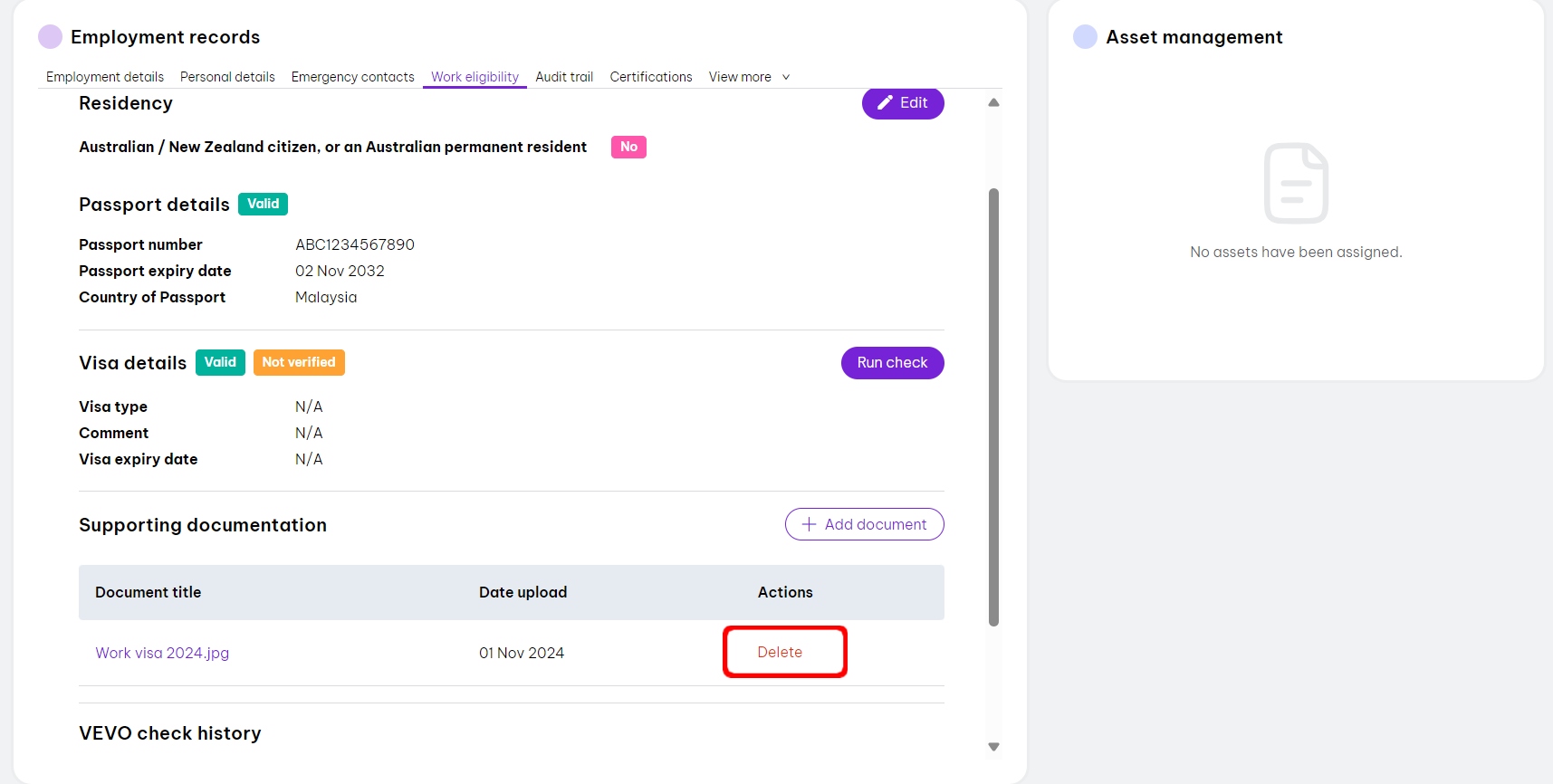Select the Work eligibility tab
The width and height of the screenshot is (1553, 784).
click(475, 77)
